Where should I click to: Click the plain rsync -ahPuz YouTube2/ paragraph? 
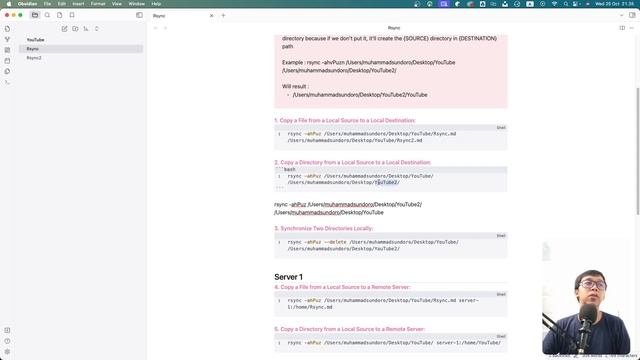pyautogui.click(x=348, y=209)
